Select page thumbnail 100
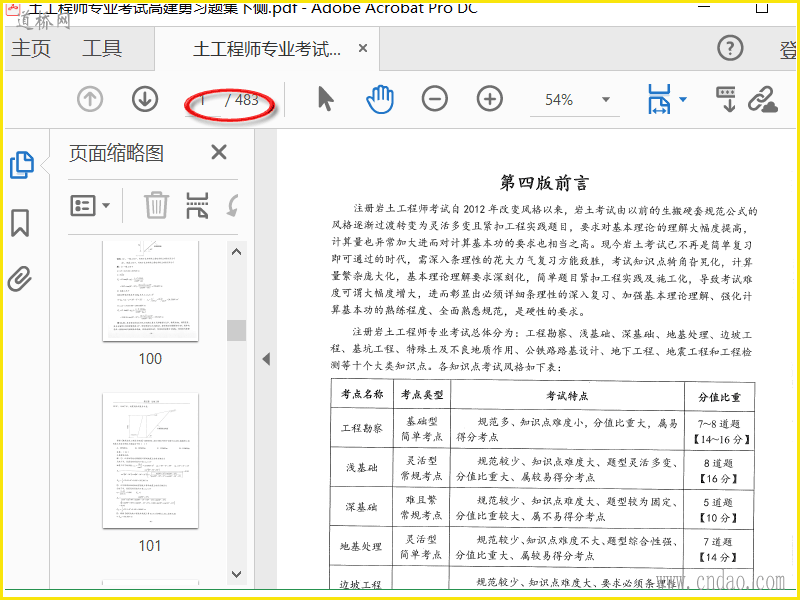Image resolution: width=800 pixels, height=600 pixels. pos(150,290)
